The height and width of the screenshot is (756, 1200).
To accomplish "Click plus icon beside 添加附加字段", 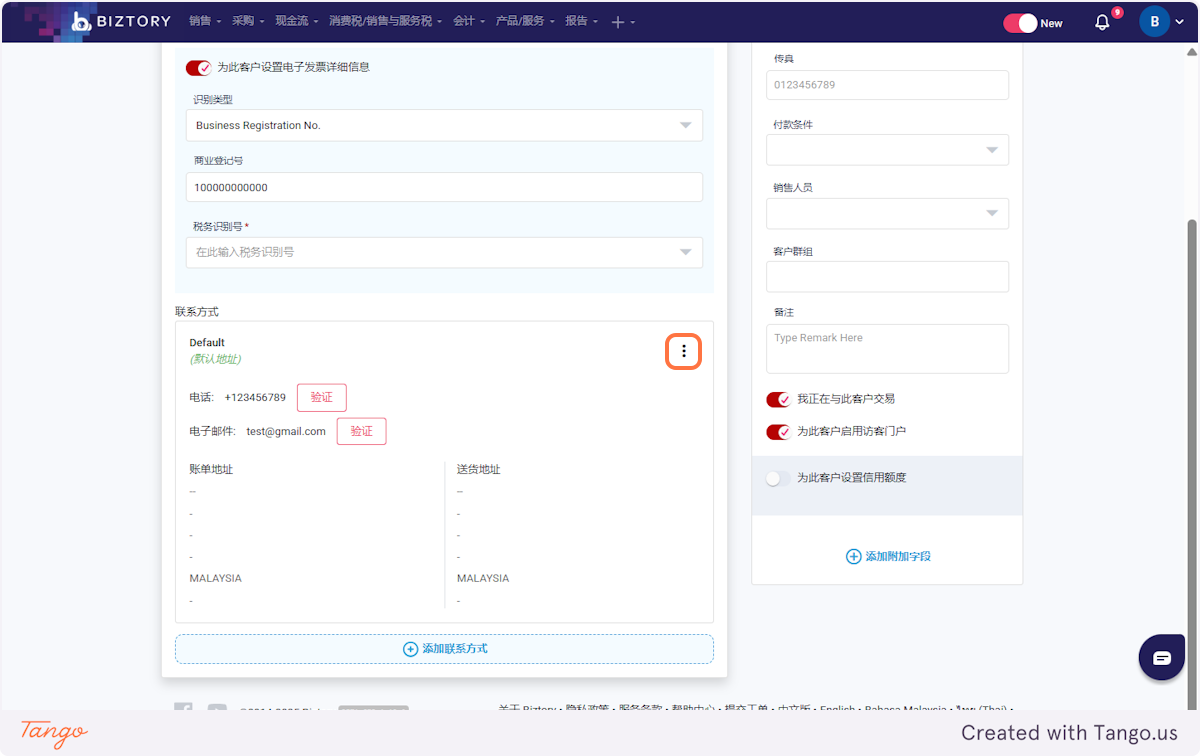I will (853, 556).
